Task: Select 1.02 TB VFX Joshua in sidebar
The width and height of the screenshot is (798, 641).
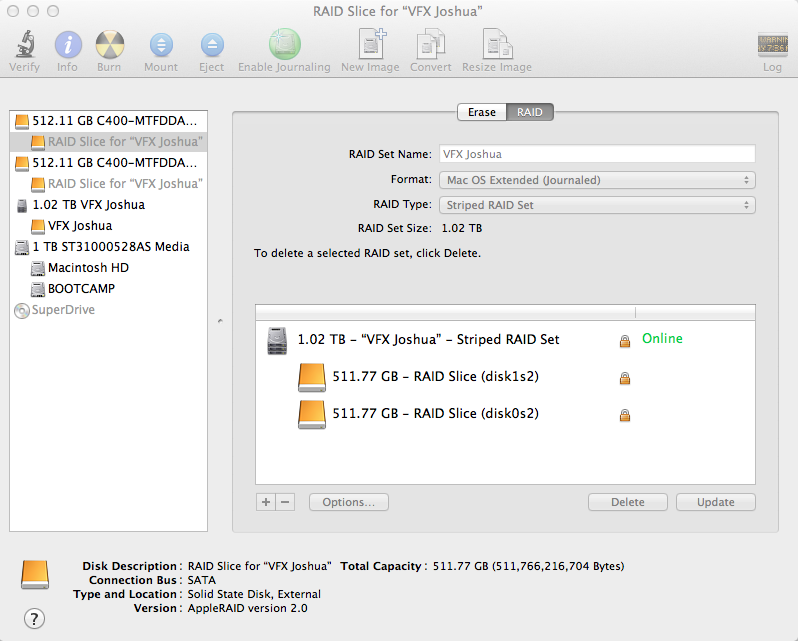Action: (x=108, y=205)
